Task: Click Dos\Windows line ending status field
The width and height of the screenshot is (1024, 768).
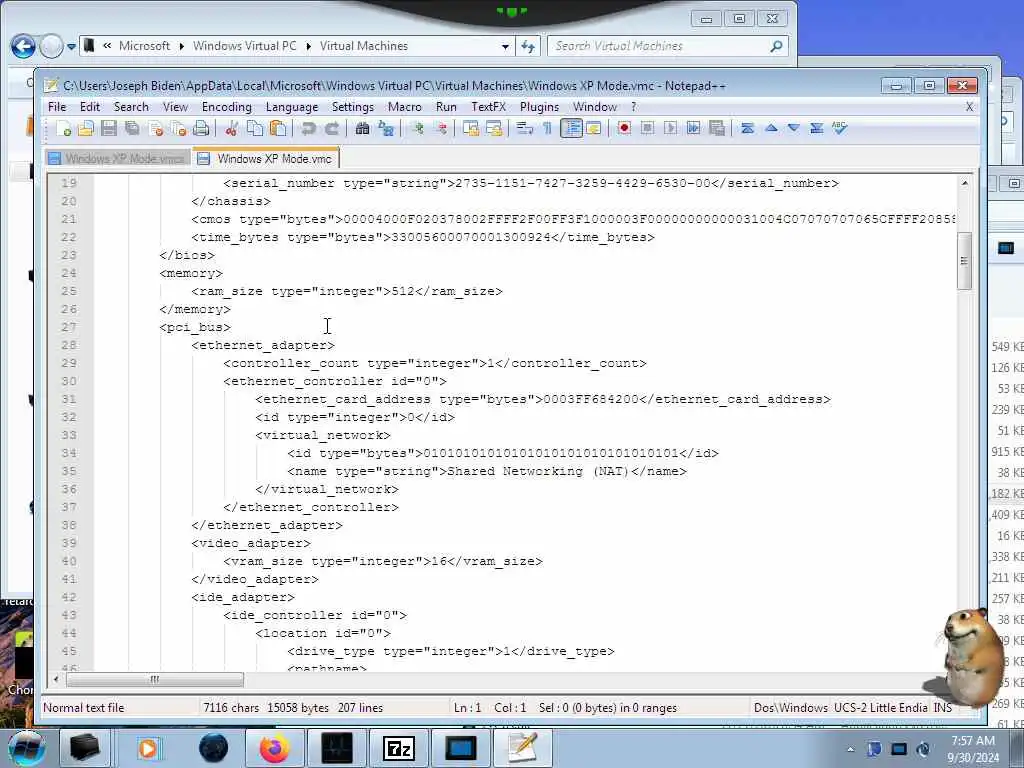Action: point(791,707)
